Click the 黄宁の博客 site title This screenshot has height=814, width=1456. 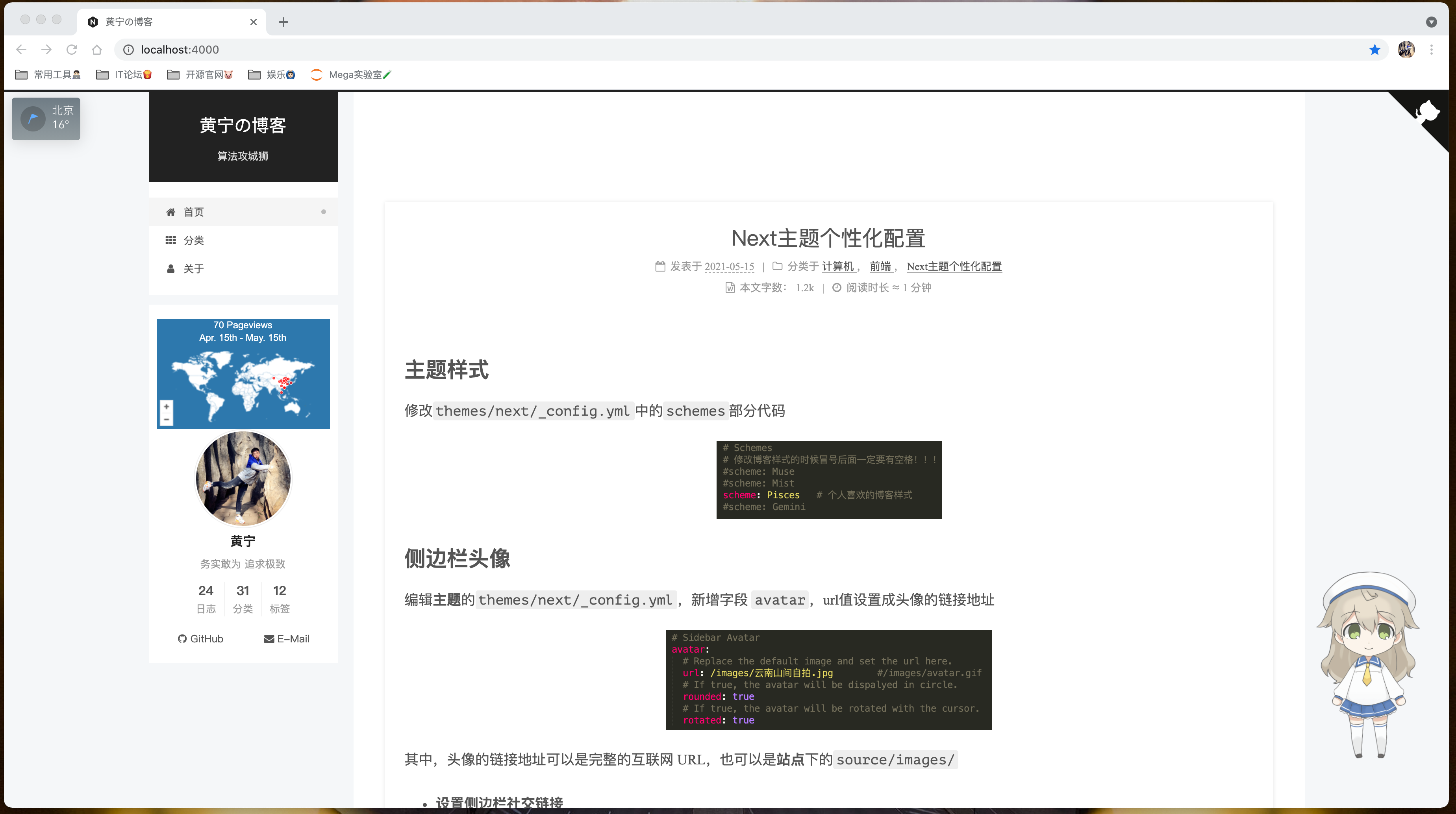[243, 125]
